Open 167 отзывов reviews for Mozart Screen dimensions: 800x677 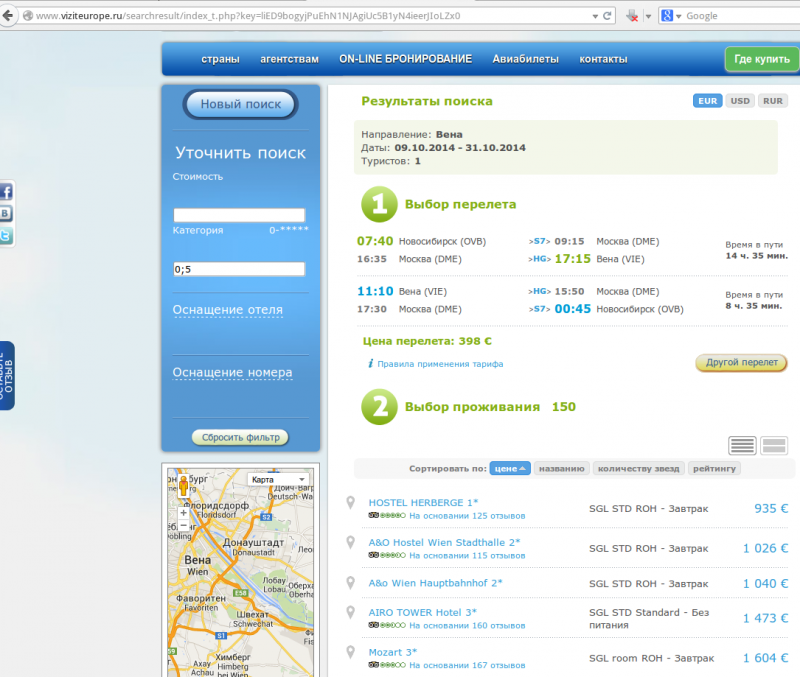coord(467,665)
